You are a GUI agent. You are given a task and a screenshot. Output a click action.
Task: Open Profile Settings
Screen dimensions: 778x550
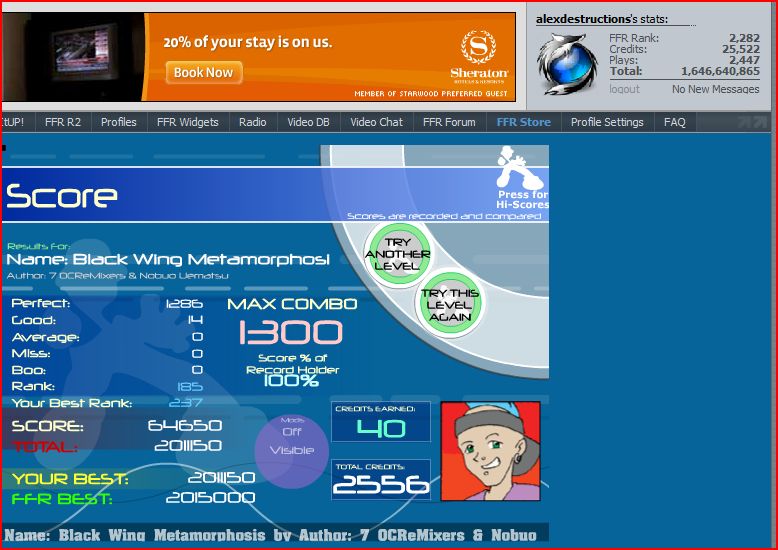tap(607, 122)
